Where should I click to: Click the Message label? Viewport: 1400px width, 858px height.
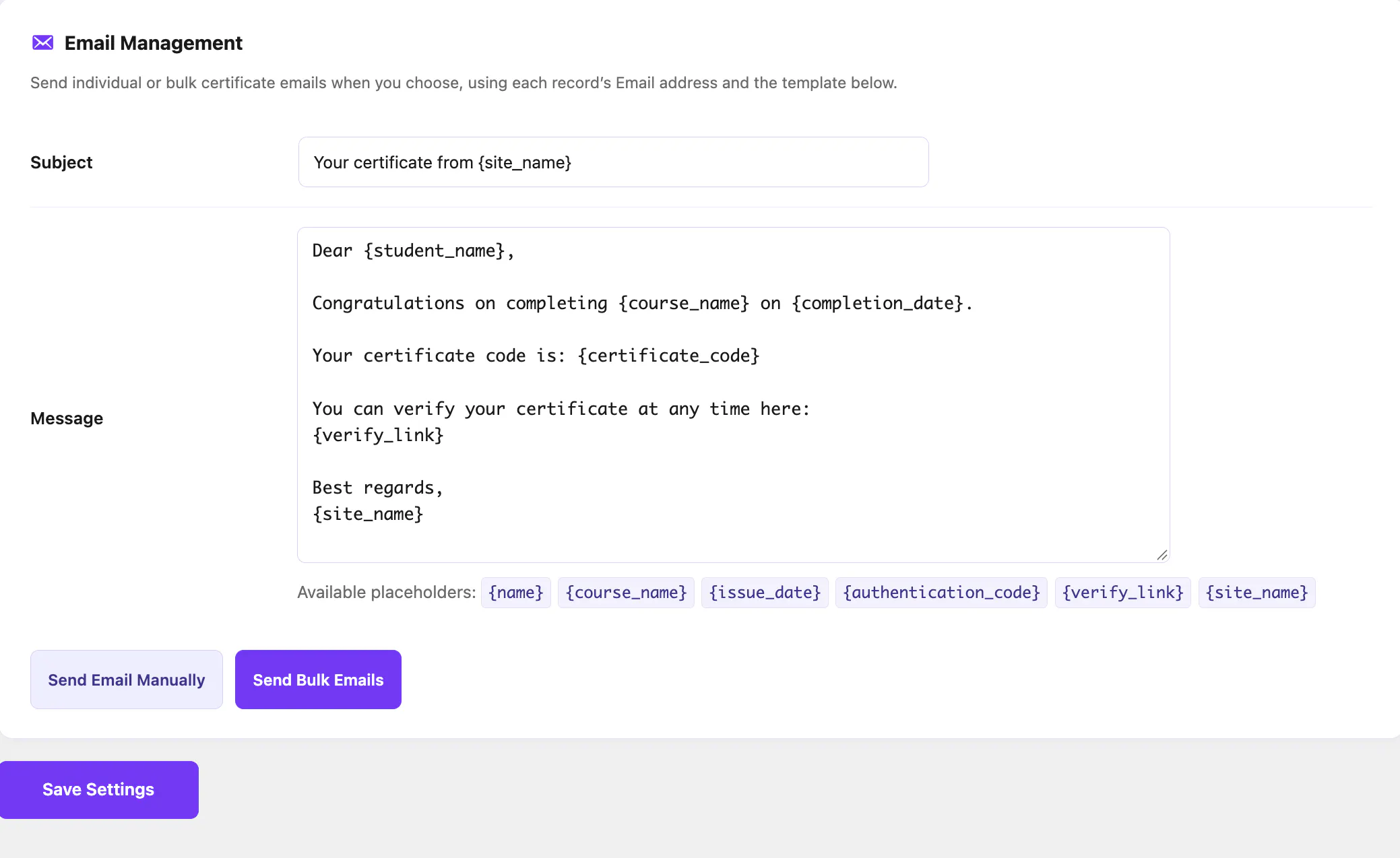click(67, 419)
